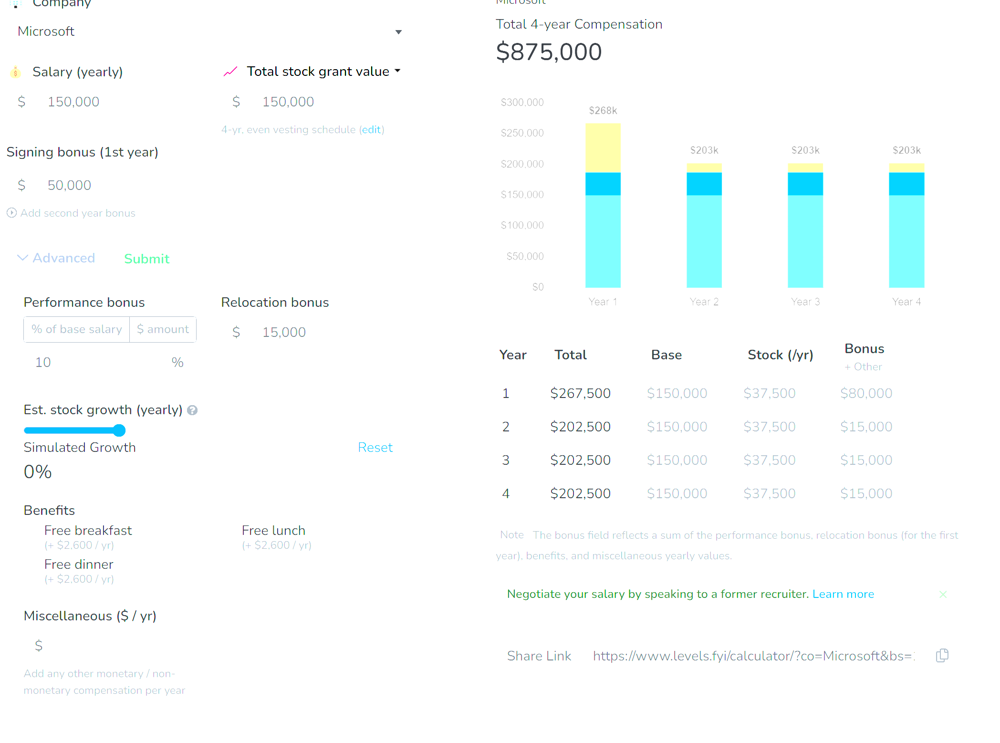Image resolution: width=1000 pixels, height=743 pixels.
Task: Open the Total stock grant value dropdown
Action: (397, 71)
